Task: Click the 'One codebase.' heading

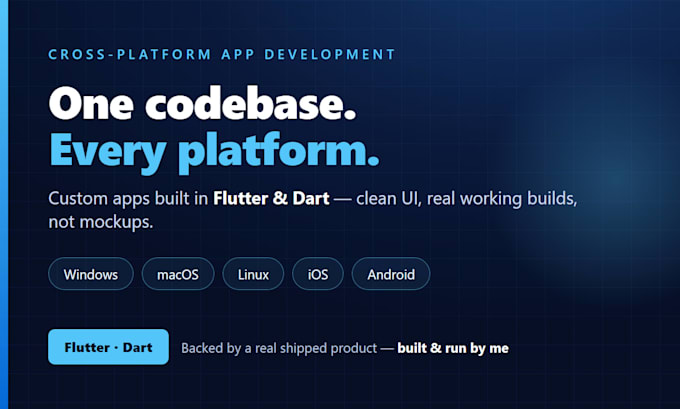Action: (202, 104)
